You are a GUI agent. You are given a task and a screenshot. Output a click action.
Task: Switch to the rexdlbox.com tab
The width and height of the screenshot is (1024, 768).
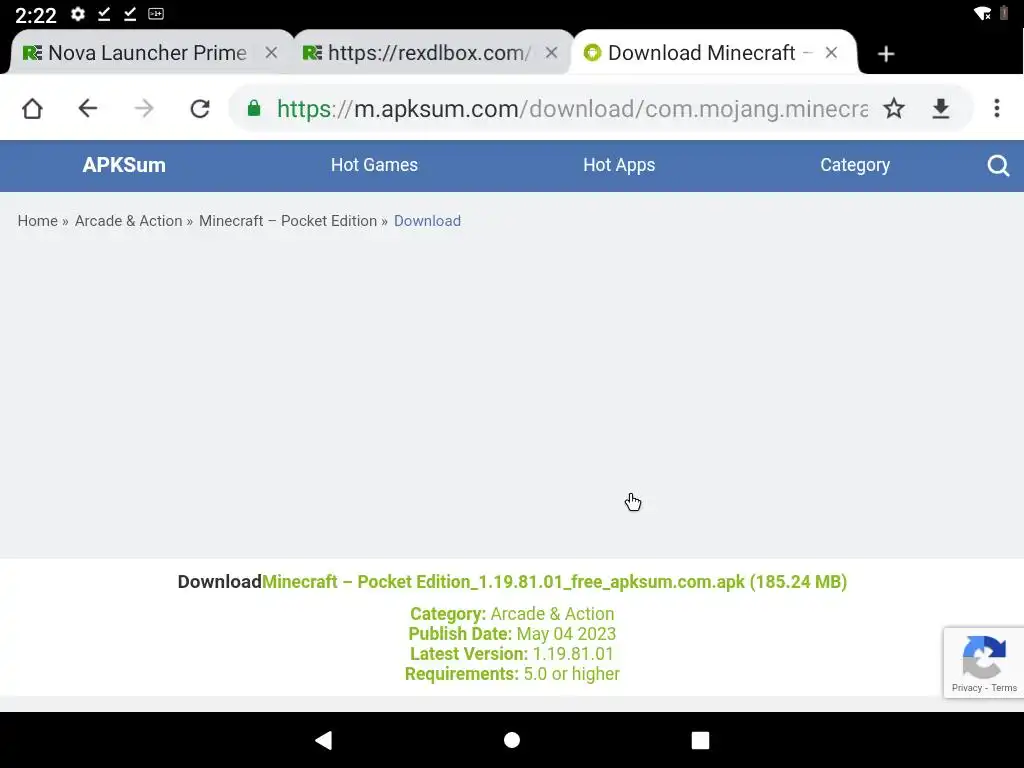pyautogui.click(x=429, y=53)
